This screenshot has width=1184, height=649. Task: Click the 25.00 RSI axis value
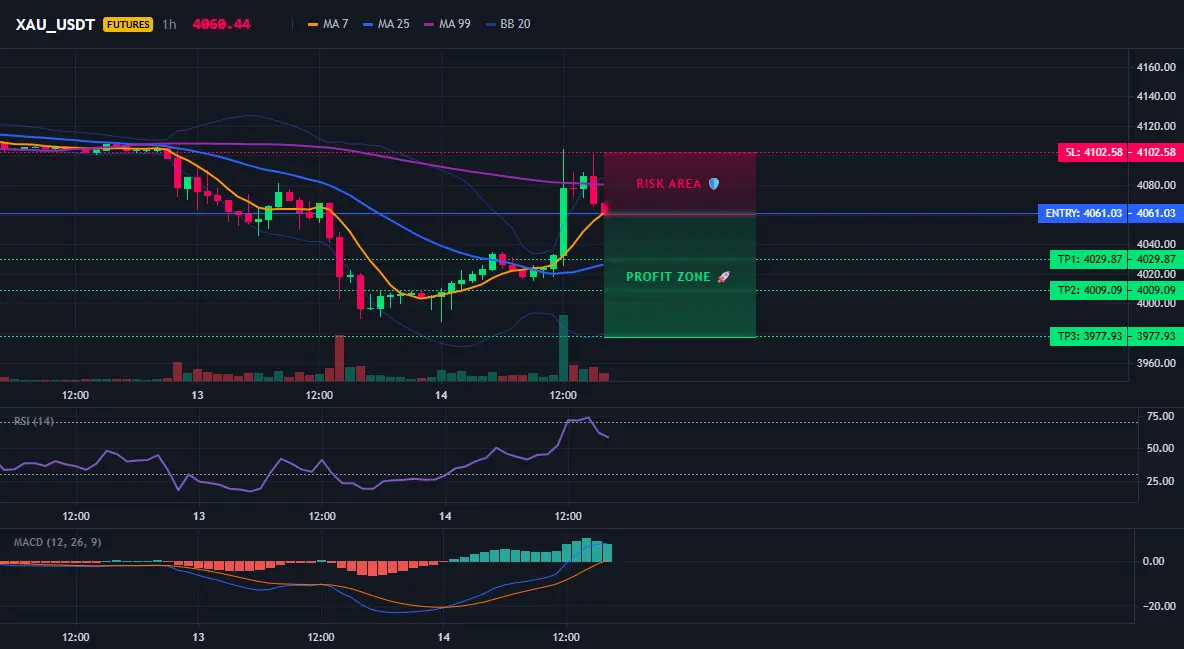tap(1160, 481)
